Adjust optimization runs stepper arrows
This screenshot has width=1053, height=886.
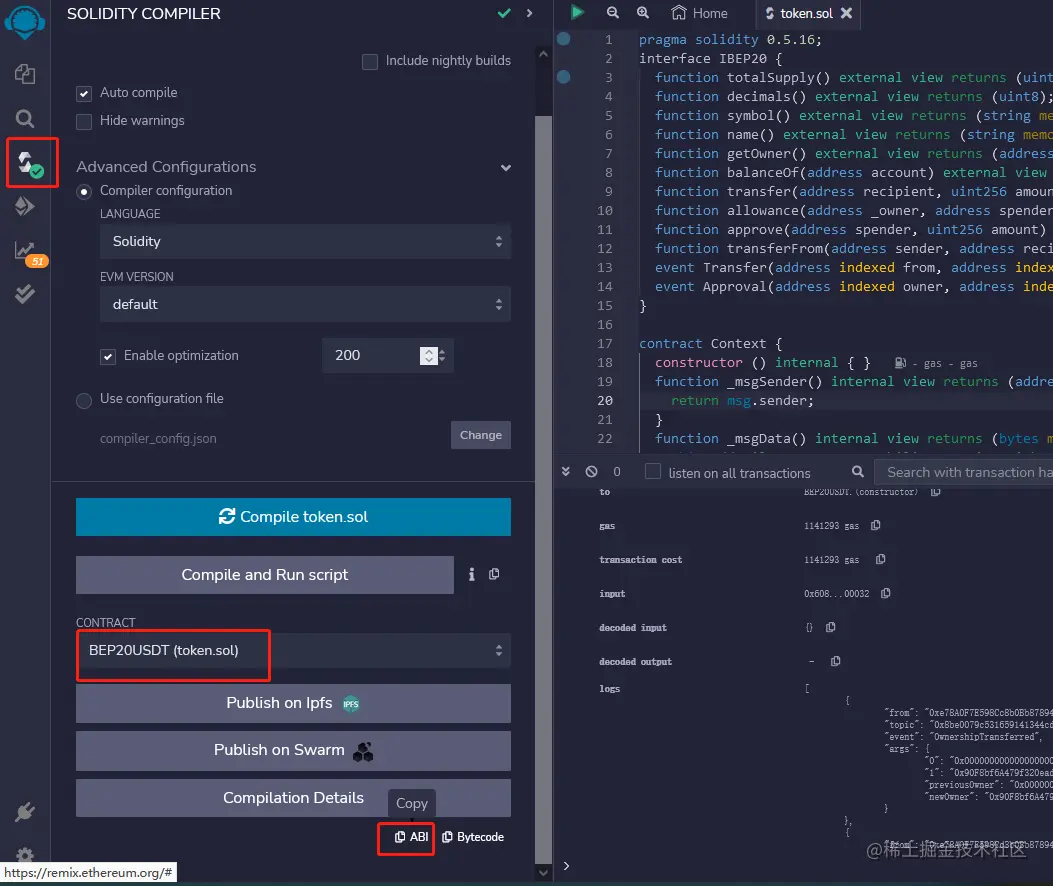click(429, 355)
